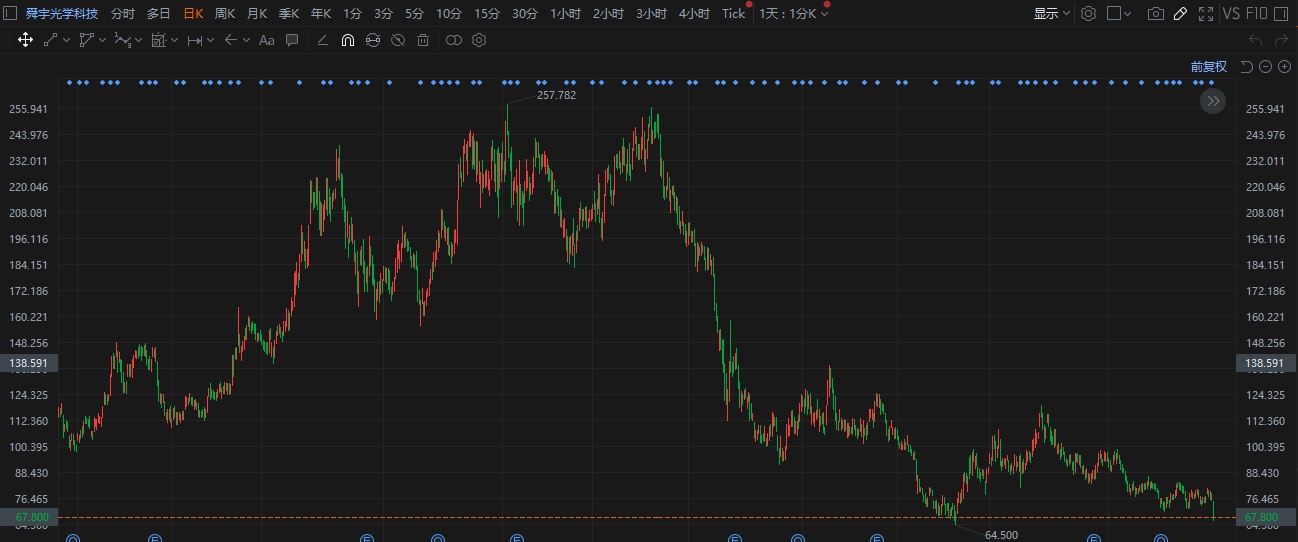
Task: Zoom out chart with minus icon
Action: [1265, 67]
